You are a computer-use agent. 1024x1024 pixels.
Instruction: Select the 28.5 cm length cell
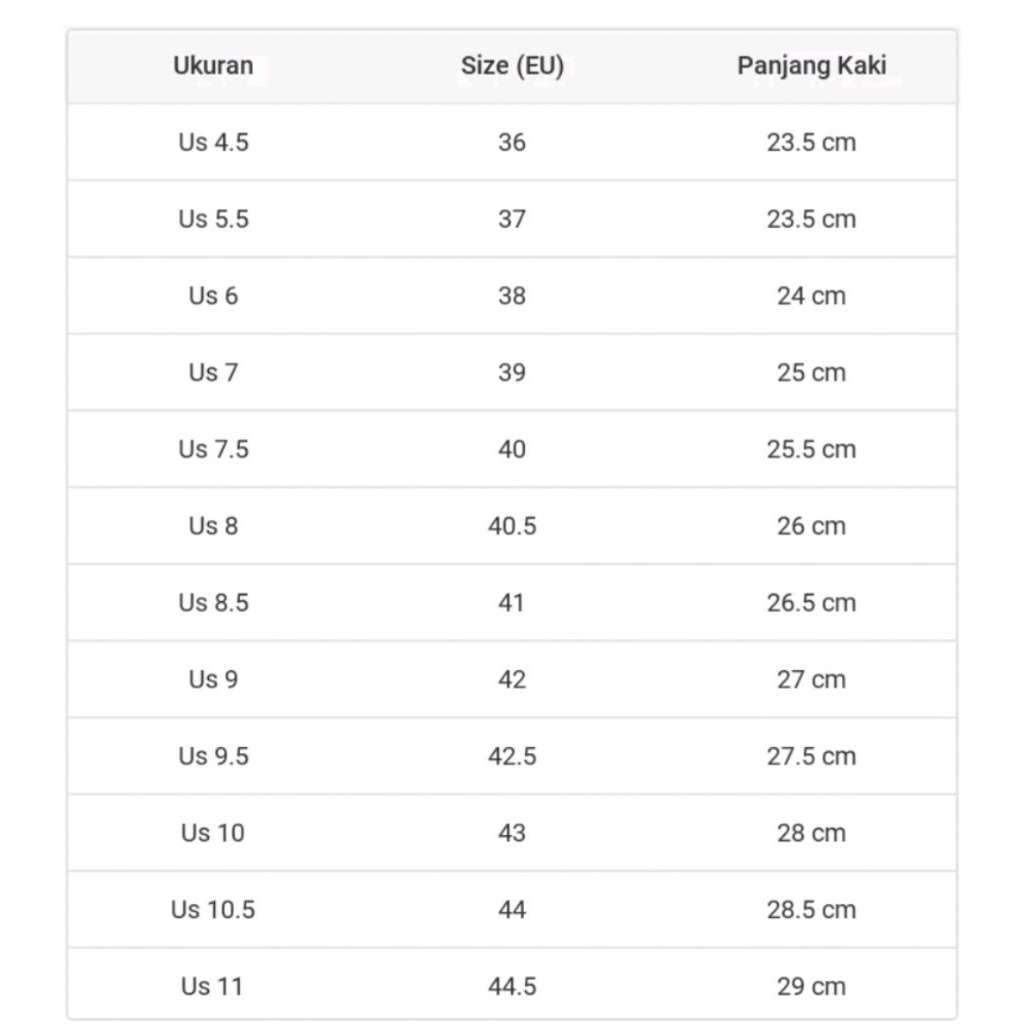[x=811, y=910]
